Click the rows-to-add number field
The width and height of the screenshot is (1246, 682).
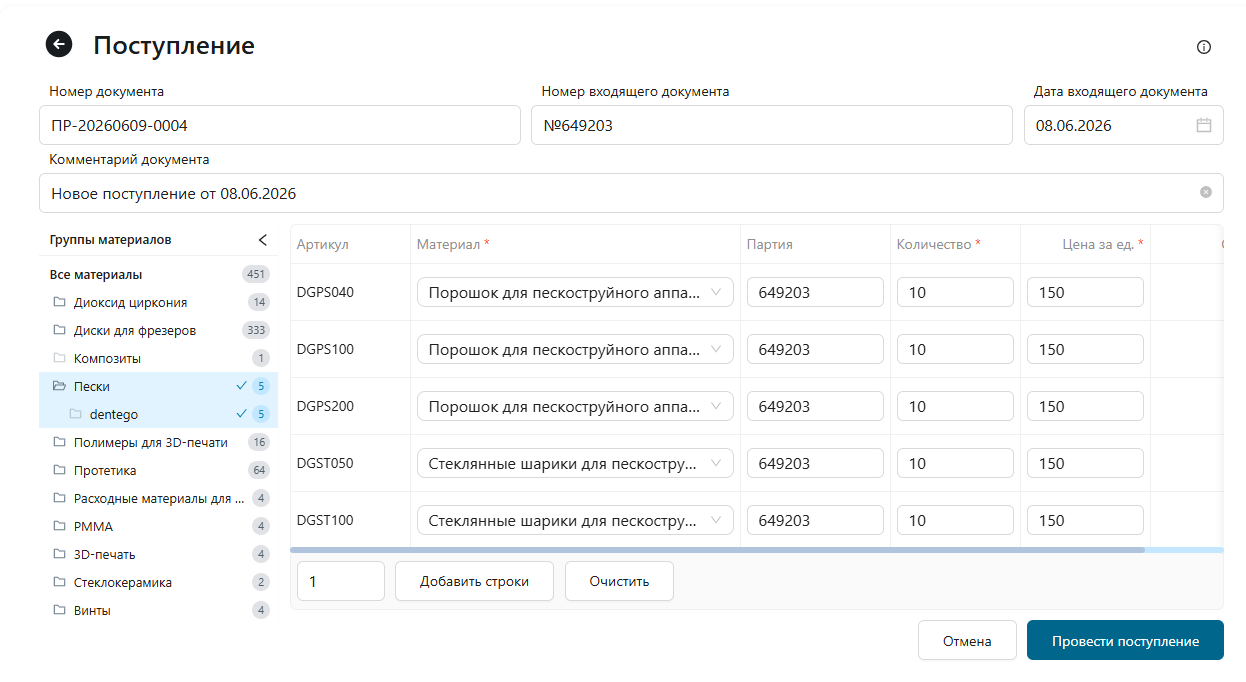click(341, 581)
